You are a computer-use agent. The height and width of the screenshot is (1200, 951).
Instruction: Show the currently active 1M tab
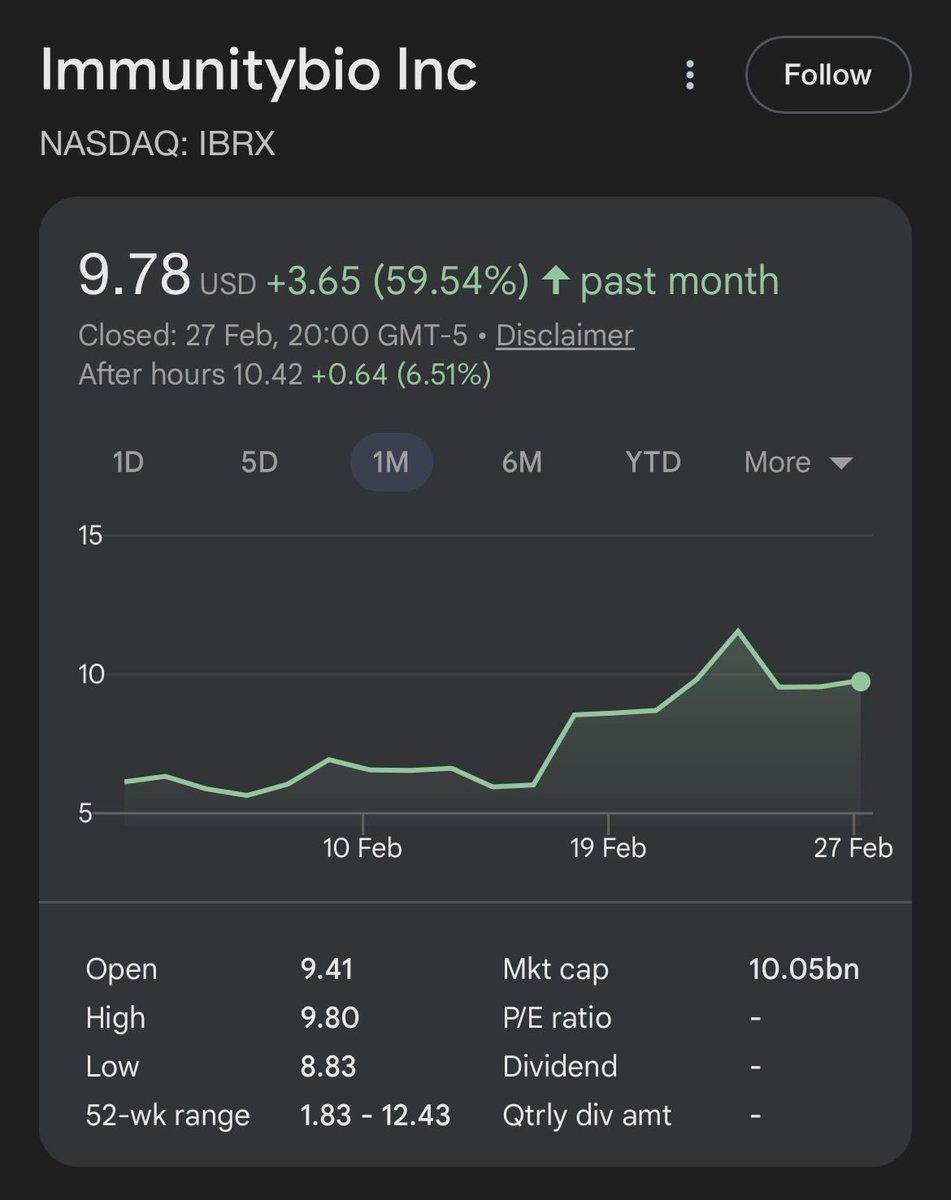(390, 462)
